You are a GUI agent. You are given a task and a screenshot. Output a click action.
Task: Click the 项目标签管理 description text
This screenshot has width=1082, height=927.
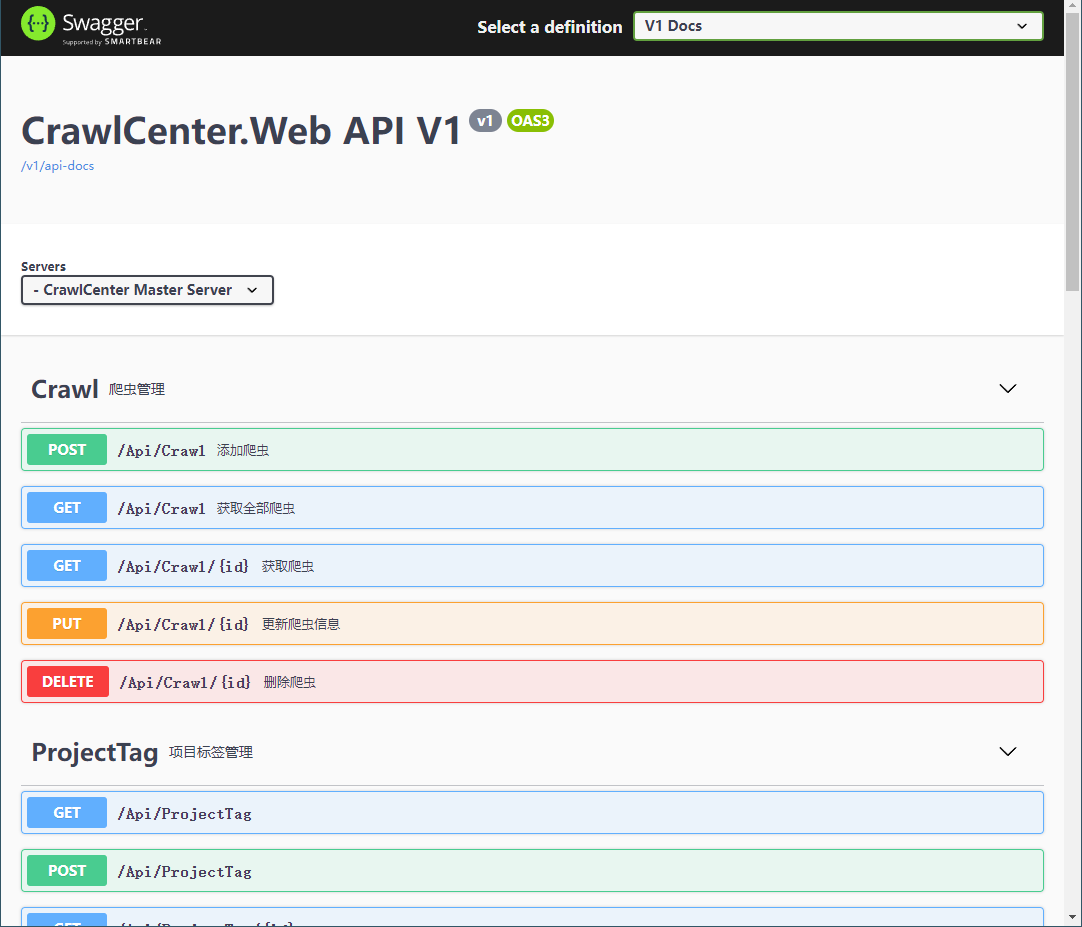(x=211, y=752)
